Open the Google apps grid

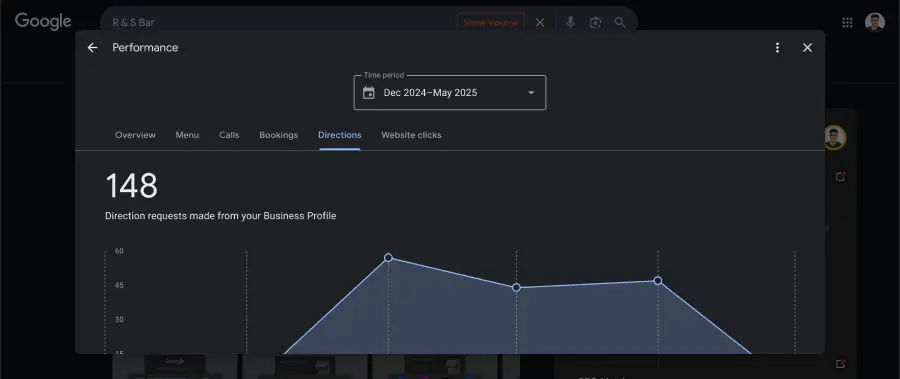847,22
